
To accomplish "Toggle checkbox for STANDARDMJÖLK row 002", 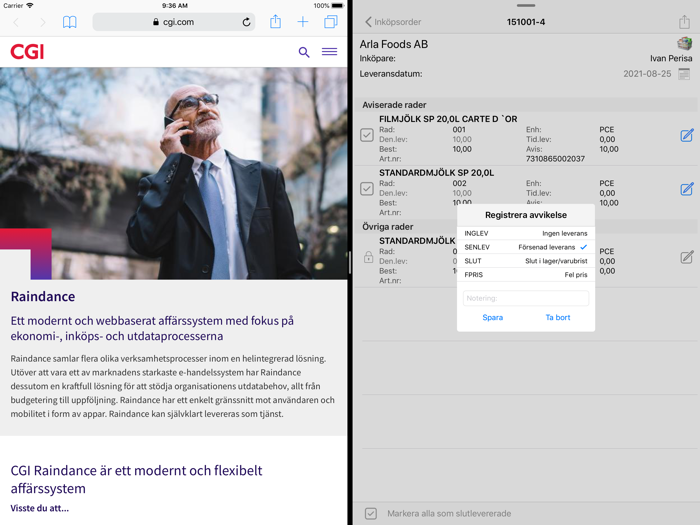I will pos(367,189).
